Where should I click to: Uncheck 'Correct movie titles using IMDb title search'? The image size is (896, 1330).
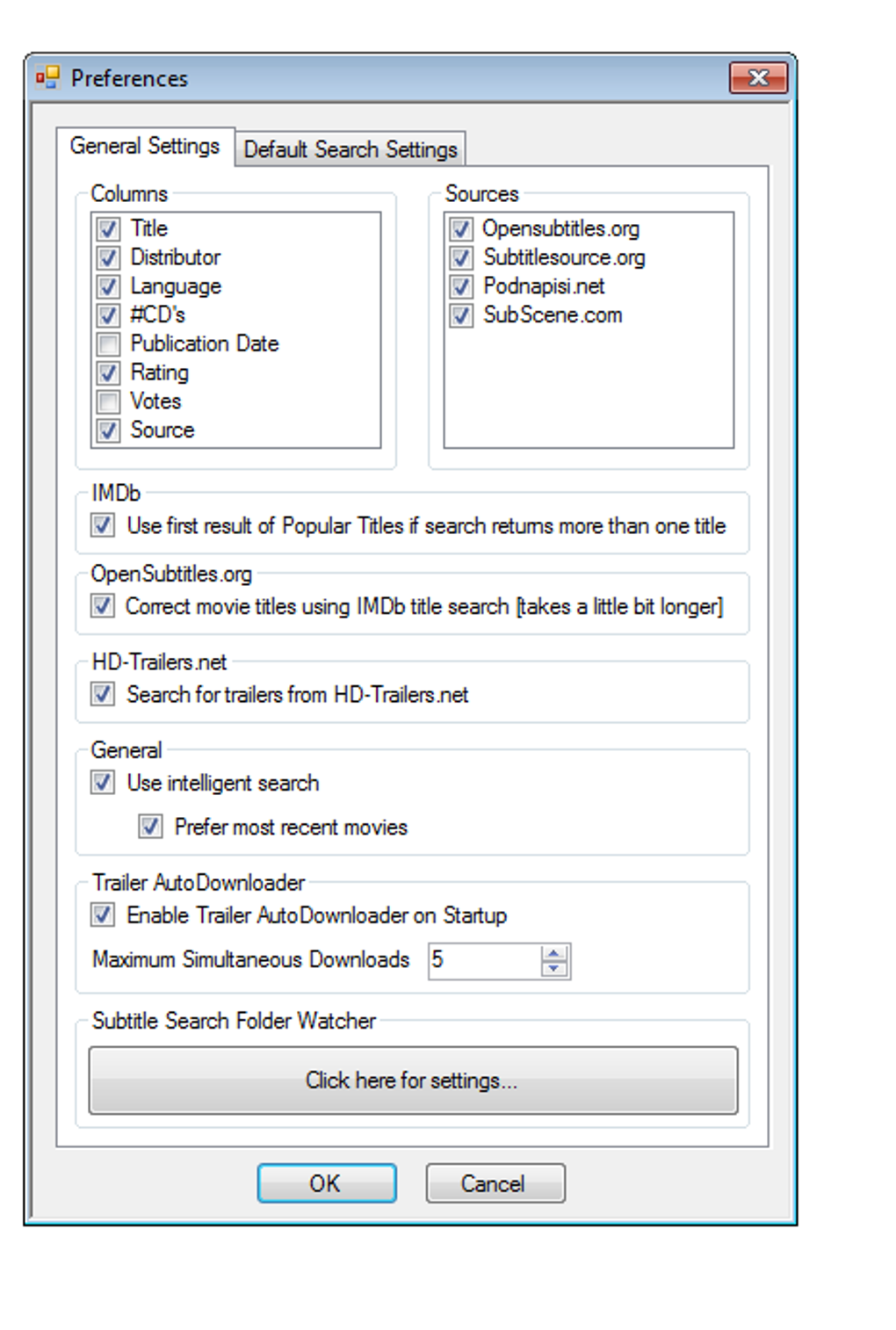coord(101,606)
